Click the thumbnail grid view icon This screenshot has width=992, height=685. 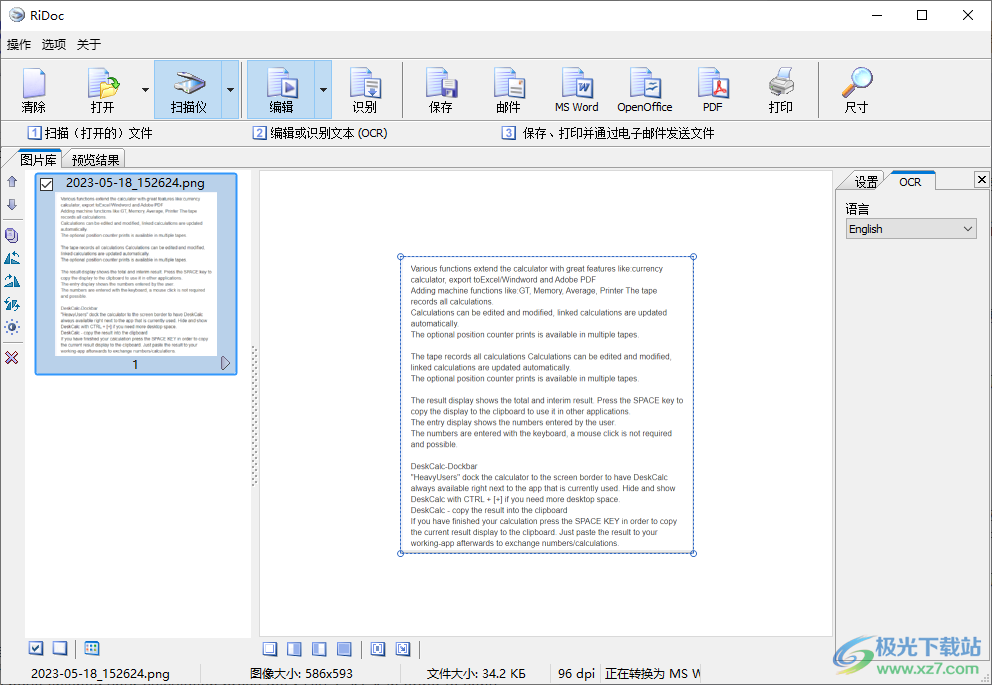coord(92,648)
